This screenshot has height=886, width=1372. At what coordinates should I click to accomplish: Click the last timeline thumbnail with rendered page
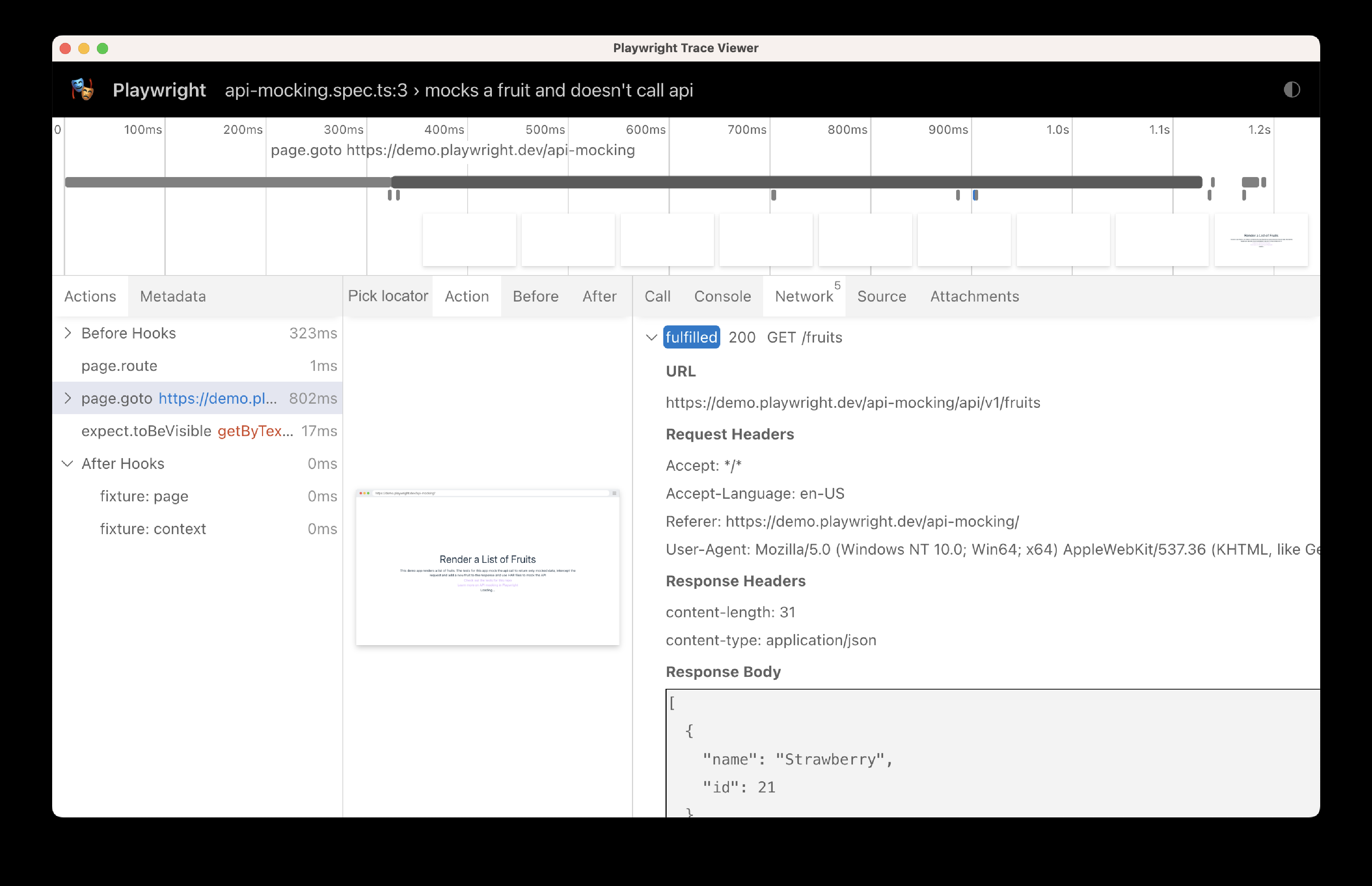pyautogui.click(x=1261, y=240)
